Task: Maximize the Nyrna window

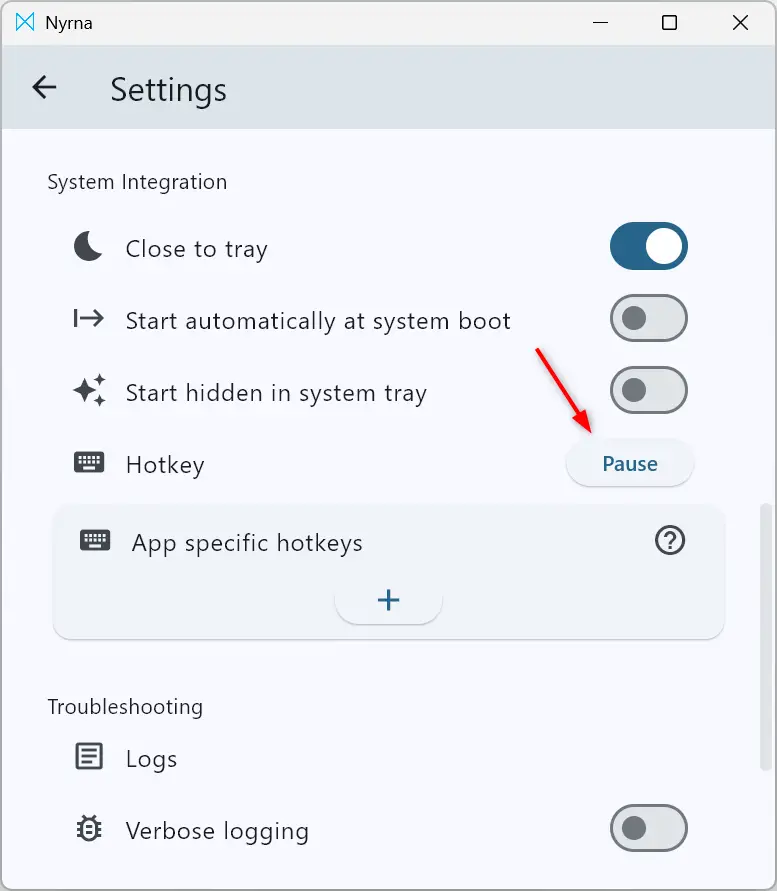Action: coord(670,23)
